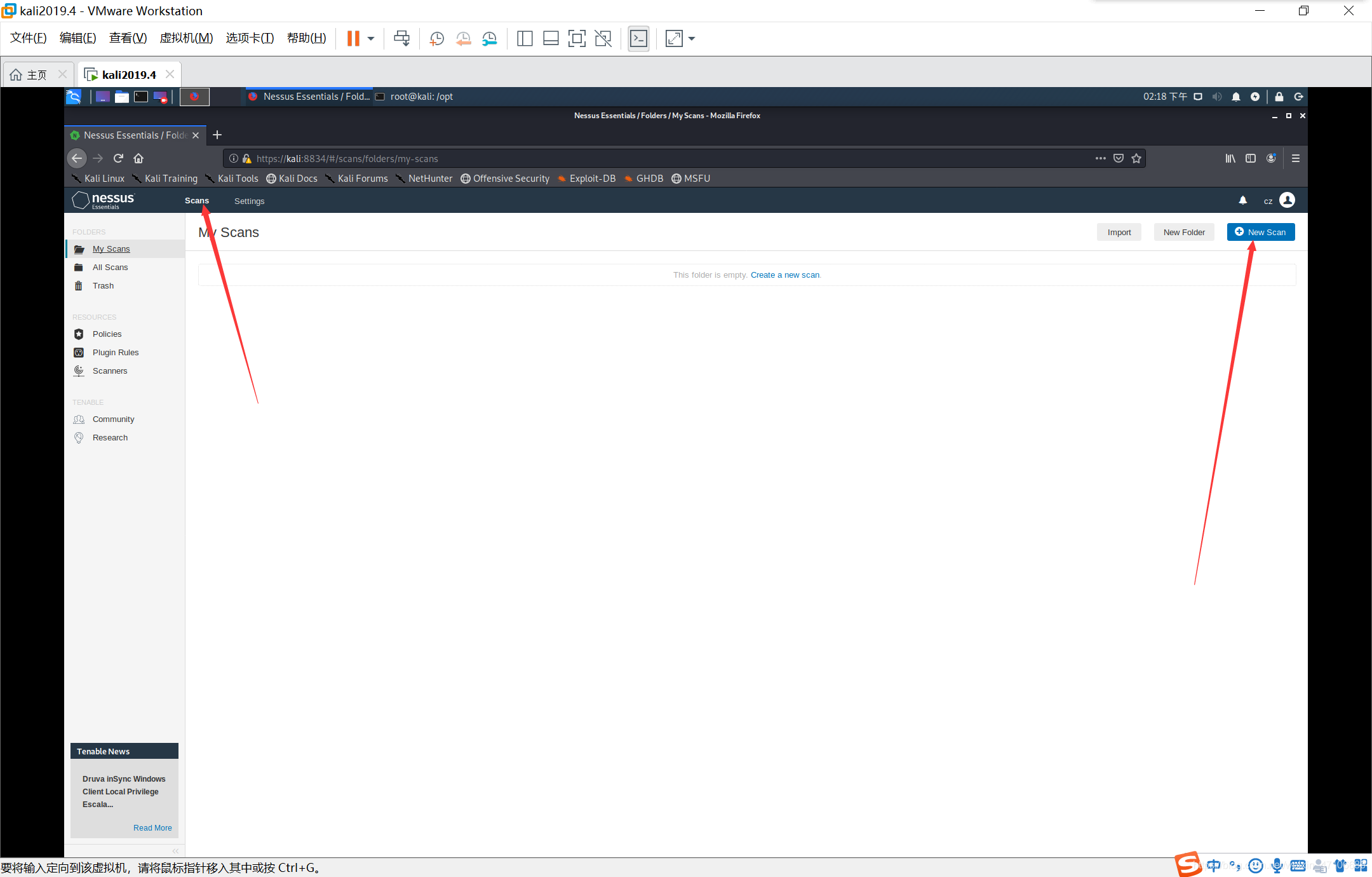Toggle the Firefox sidebar view icon
Screen dimensions: 1372x877
[x=1250, y=158]
